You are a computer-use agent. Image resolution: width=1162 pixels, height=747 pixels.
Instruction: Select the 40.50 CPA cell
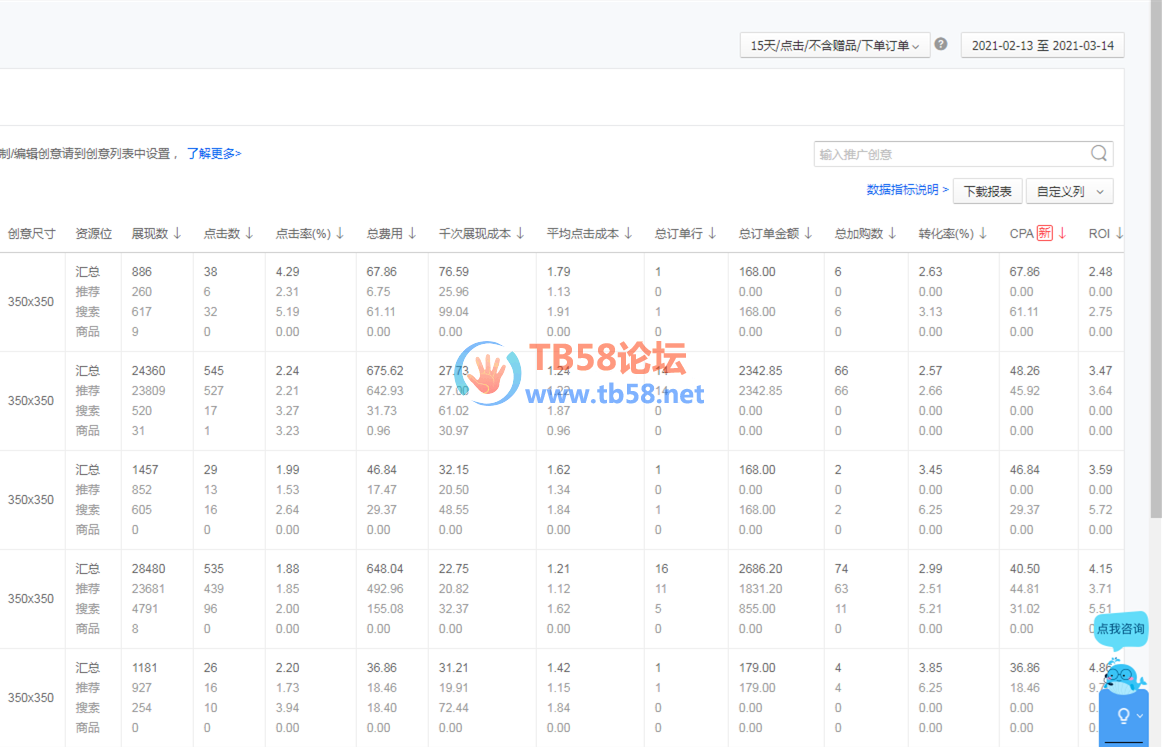(1024, 568)
